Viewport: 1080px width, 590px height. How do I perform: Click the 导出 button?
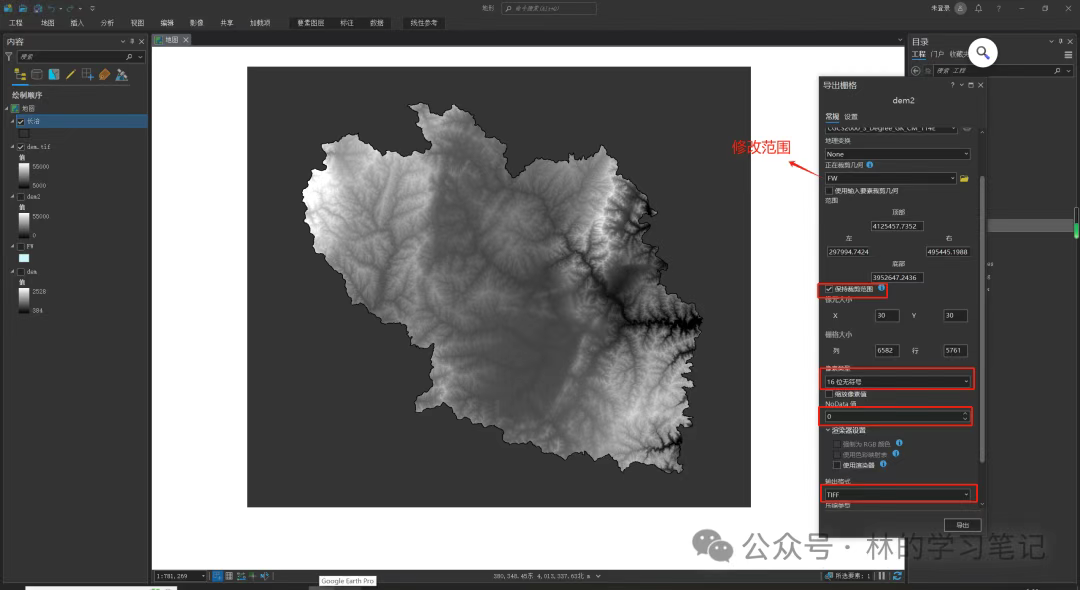pyautogui.click(x=962, y=525)
